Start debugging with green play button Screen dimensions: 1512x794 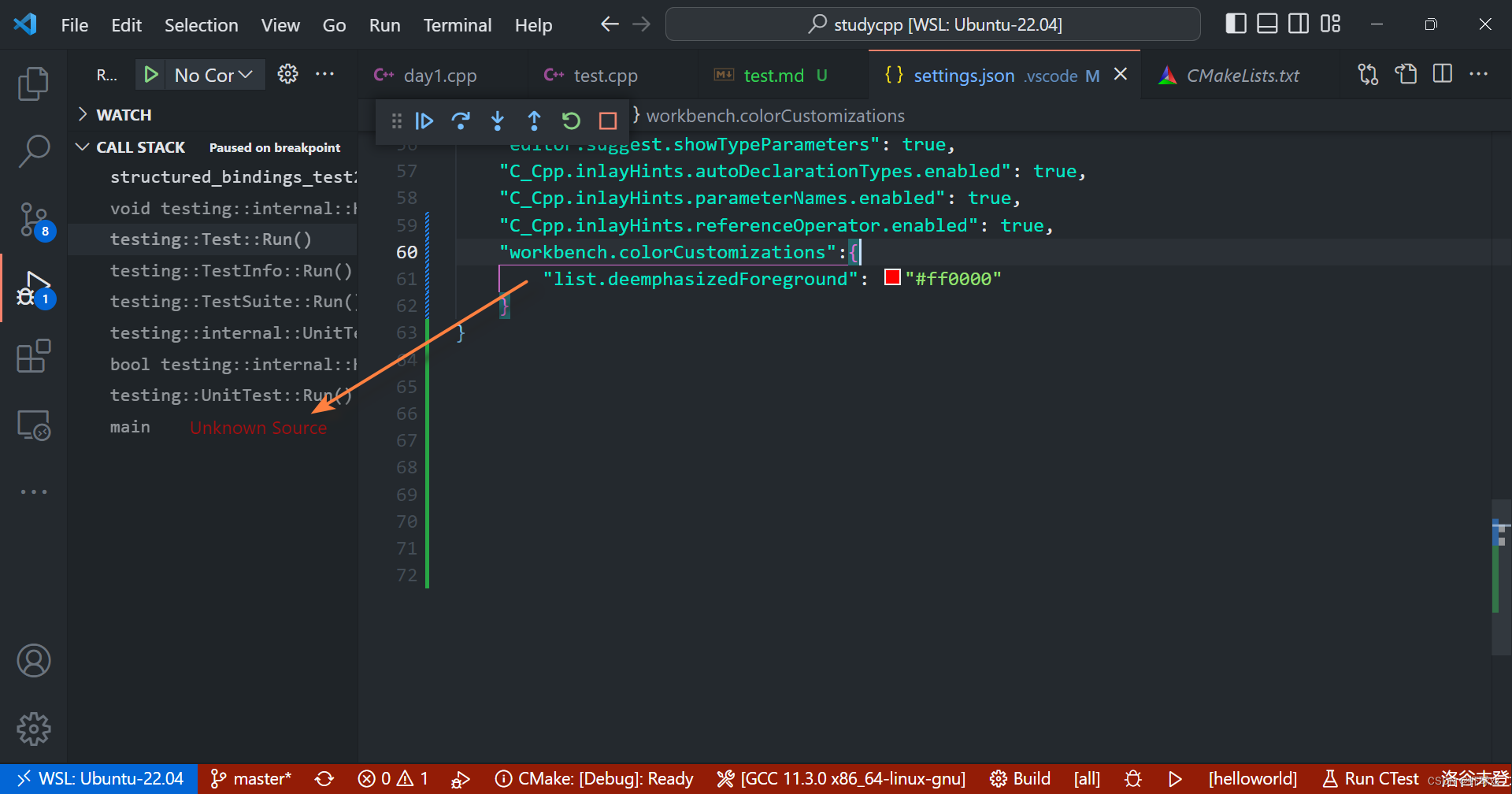(x=150, y=75)
